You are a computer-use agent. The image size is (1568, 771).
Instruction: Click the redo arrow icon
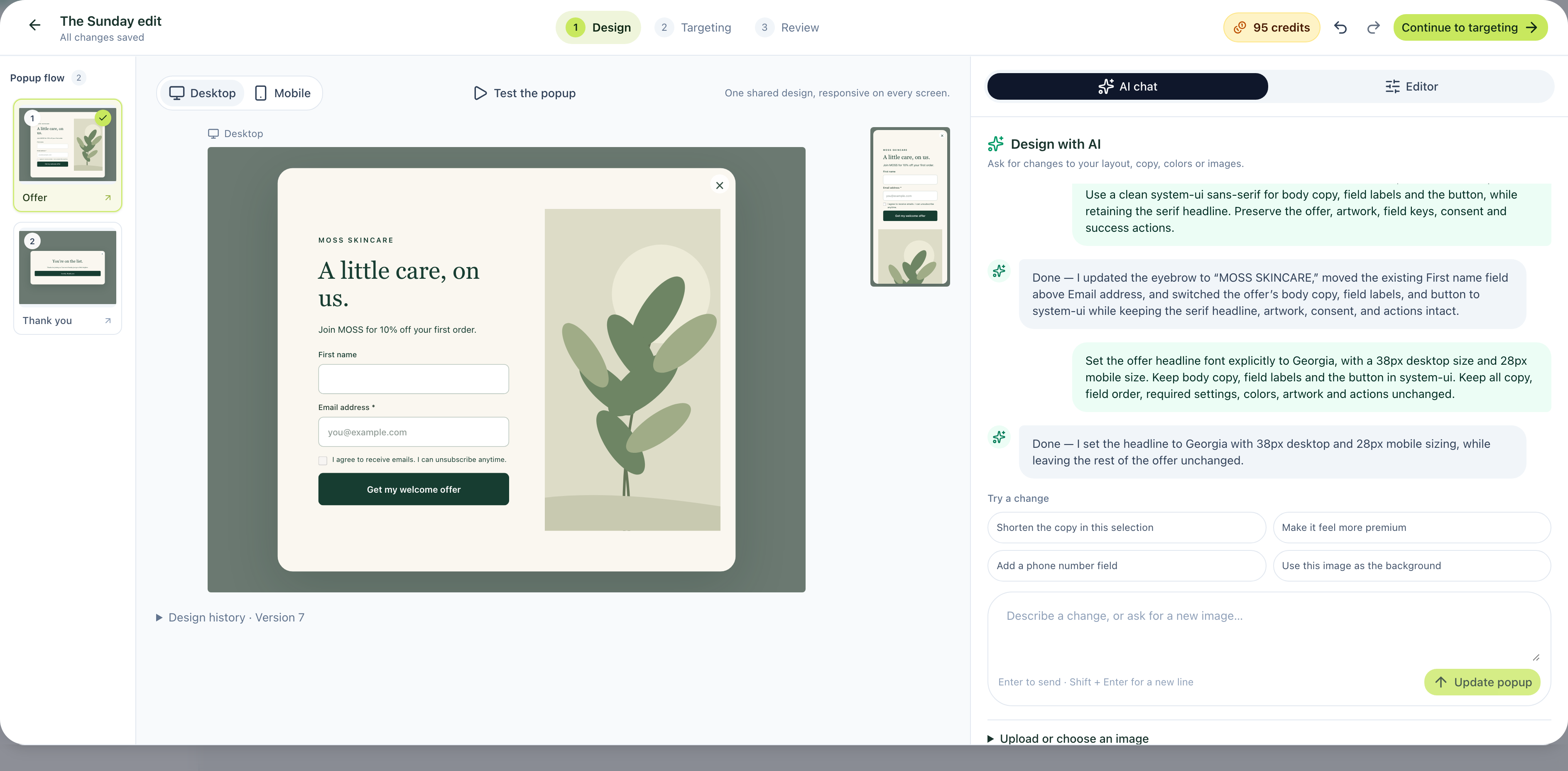point(1373,27)
